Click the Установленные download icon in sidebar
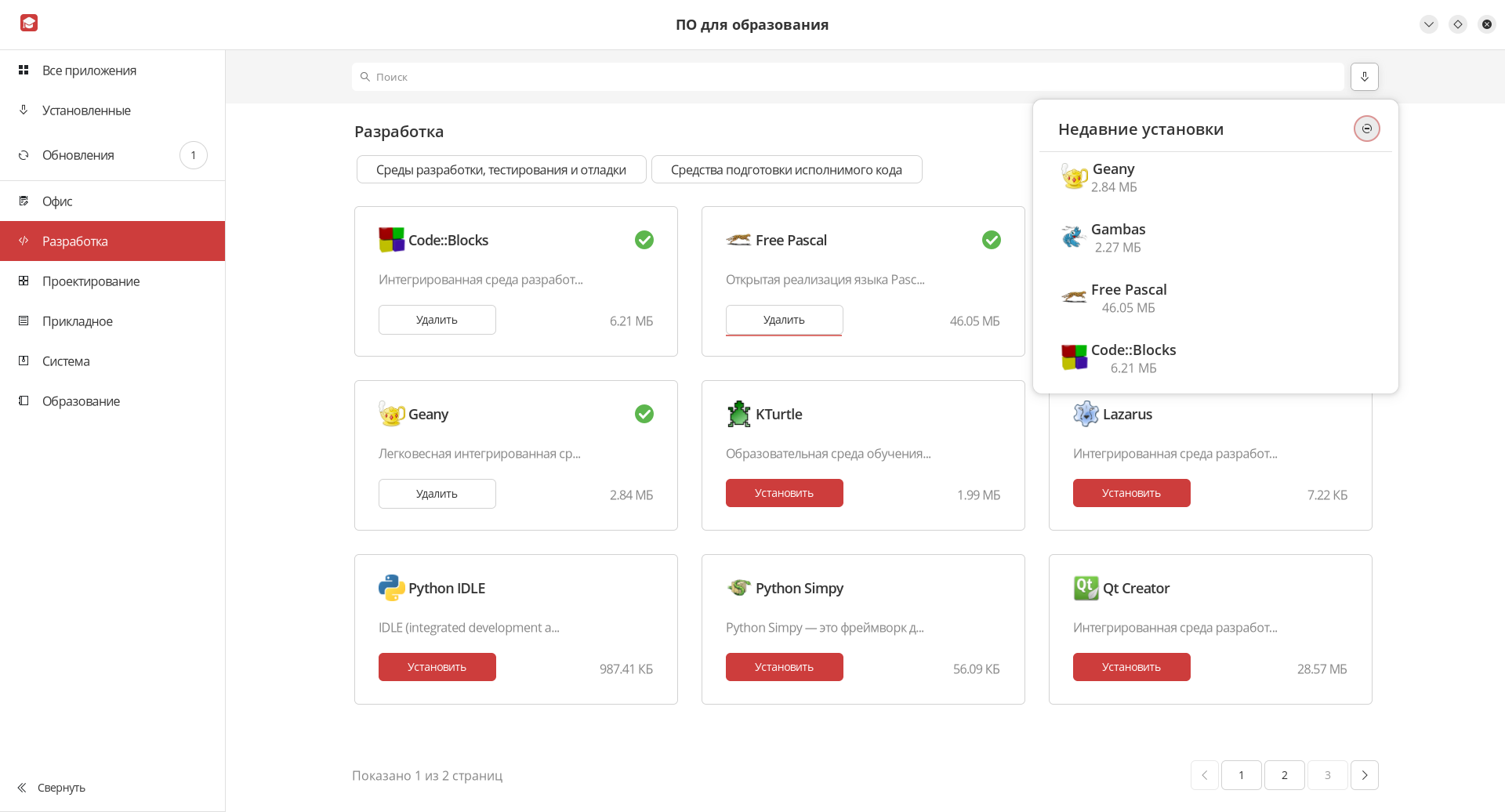Viewport: 1505px width, 812px height. pyautogui.click(x=24, y=110)
